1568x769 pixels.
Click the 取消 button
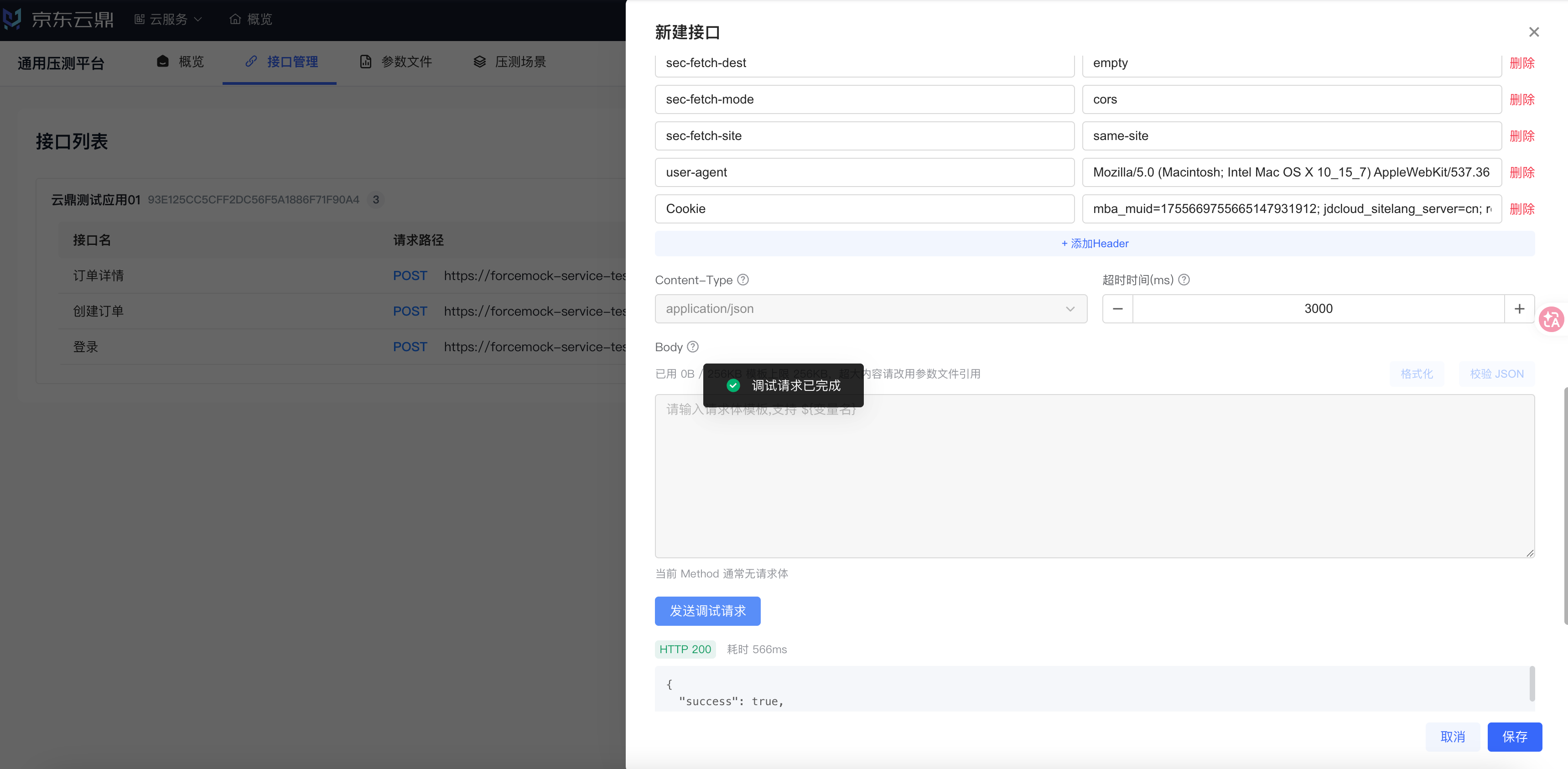[1452, 737]
